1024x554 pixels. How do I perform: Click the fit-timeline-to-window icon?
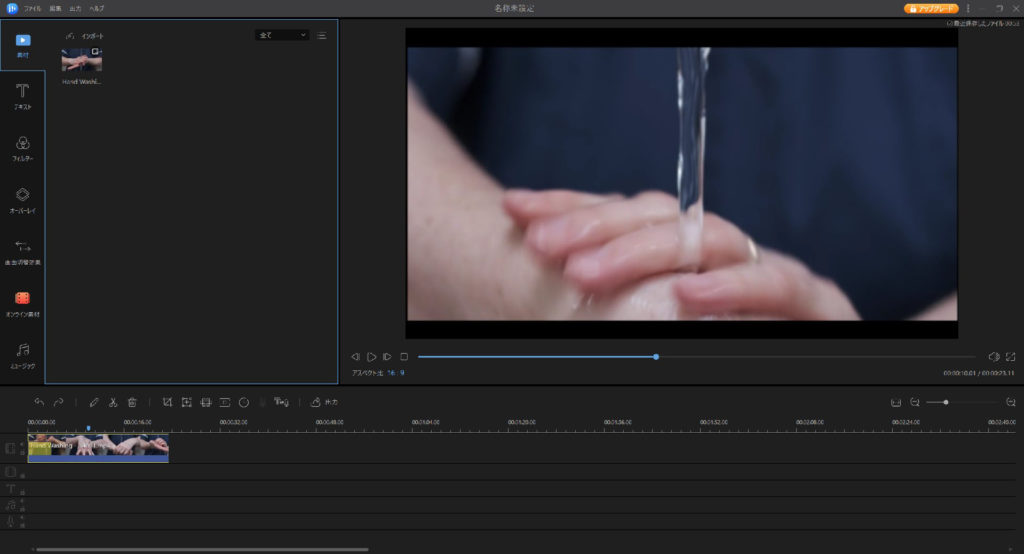pos(896,402)
